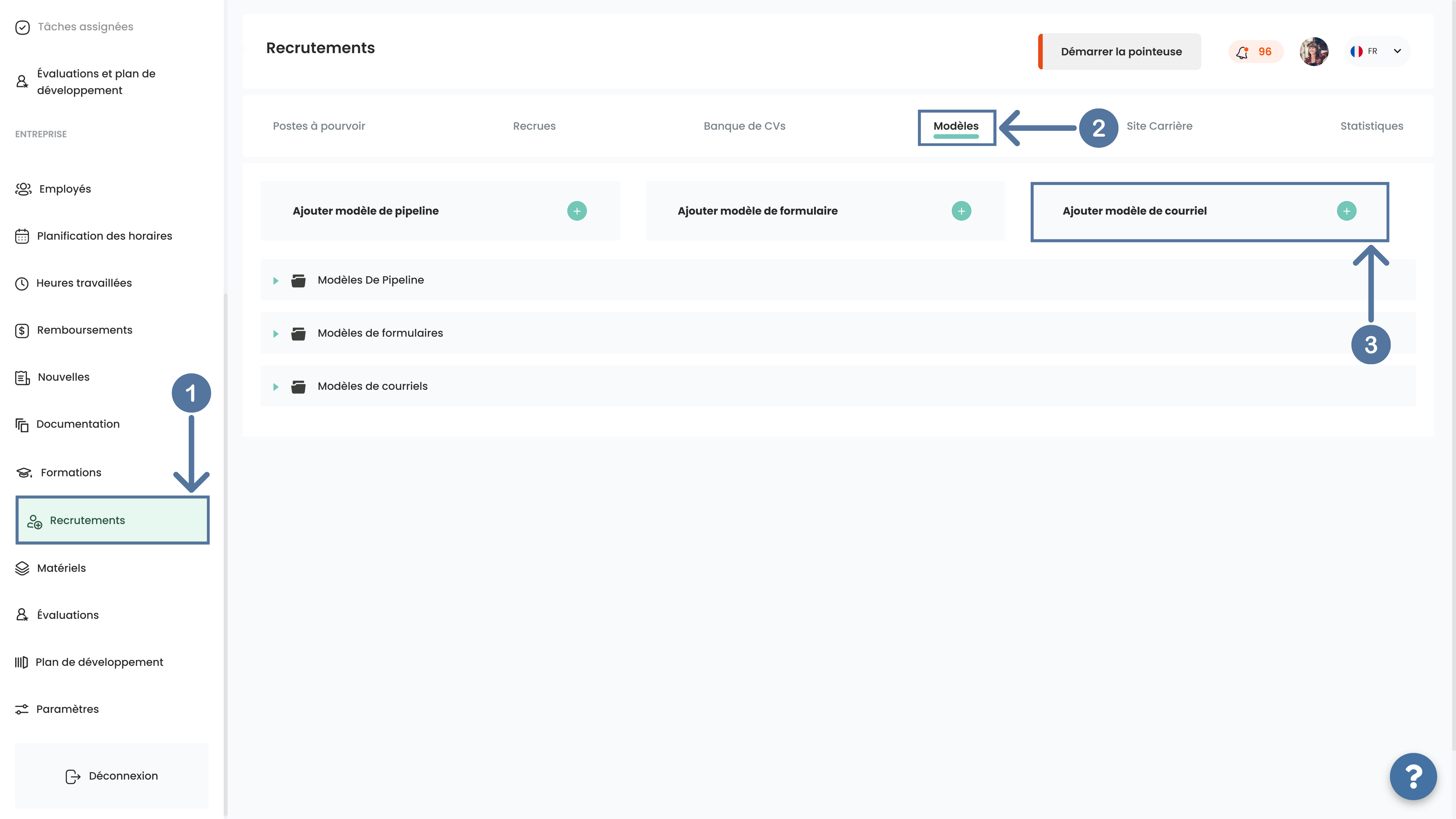Viewport: 1456px width, 819px height.
Task: Click Ajouter modèle de formulaire label
Action: pyautogui.click(x=757, y=211)
